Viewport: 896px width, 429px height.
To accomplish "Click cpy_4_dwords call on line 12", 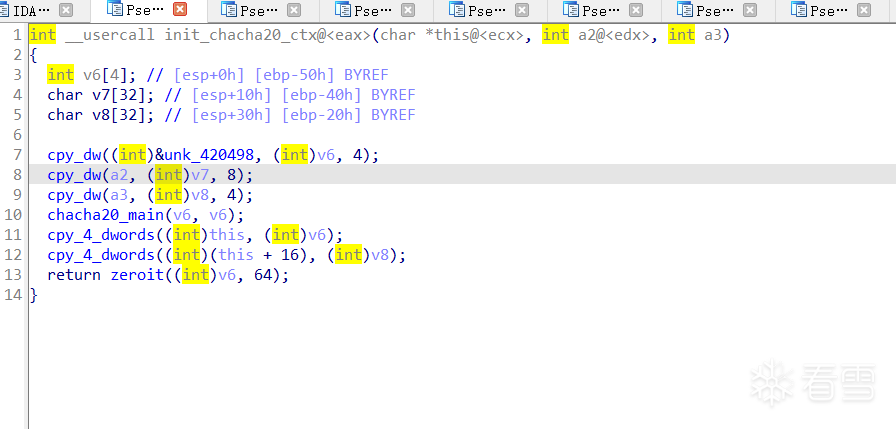I will 101,255.
